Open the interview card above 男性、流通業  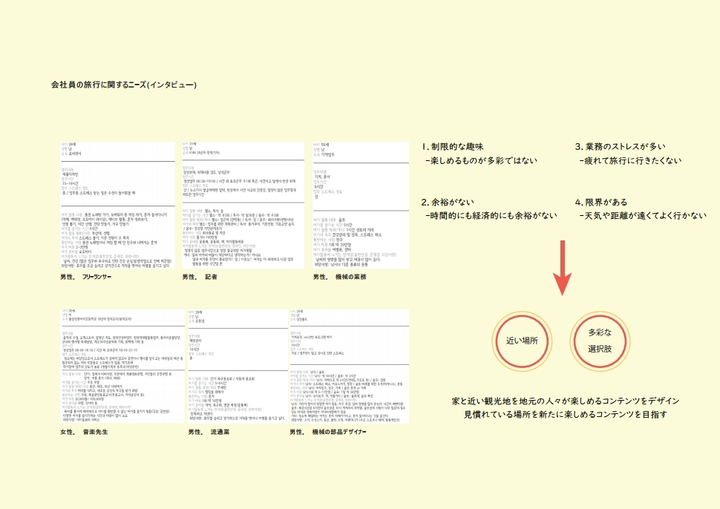pyautogui.click(x=237, y=366)
